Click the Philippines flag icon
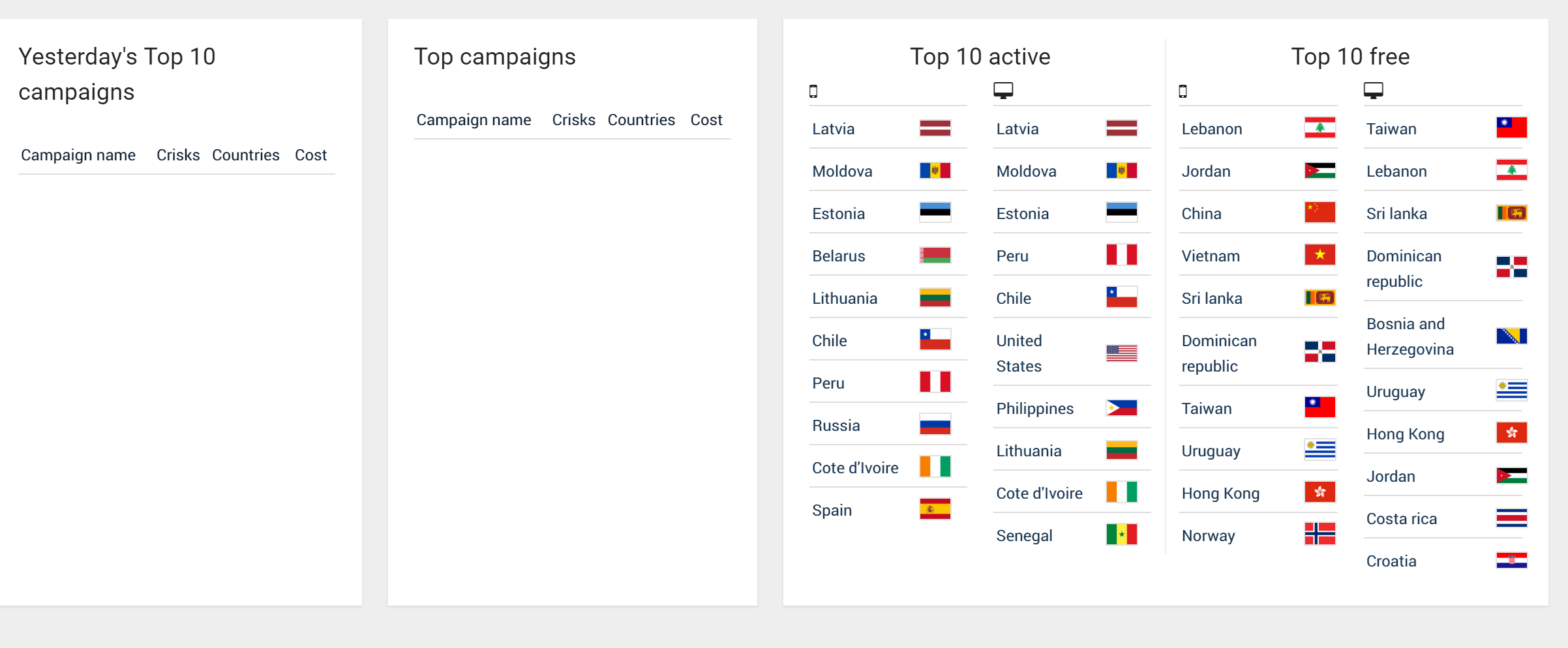1568x648 pixels. pyautogui.click(x=1121, y=408)
